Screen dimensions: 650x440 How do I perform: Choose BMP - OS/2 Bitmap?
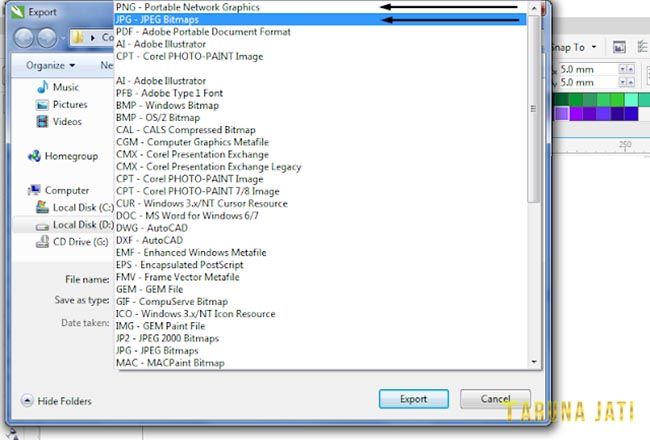(x=320, y=117)
